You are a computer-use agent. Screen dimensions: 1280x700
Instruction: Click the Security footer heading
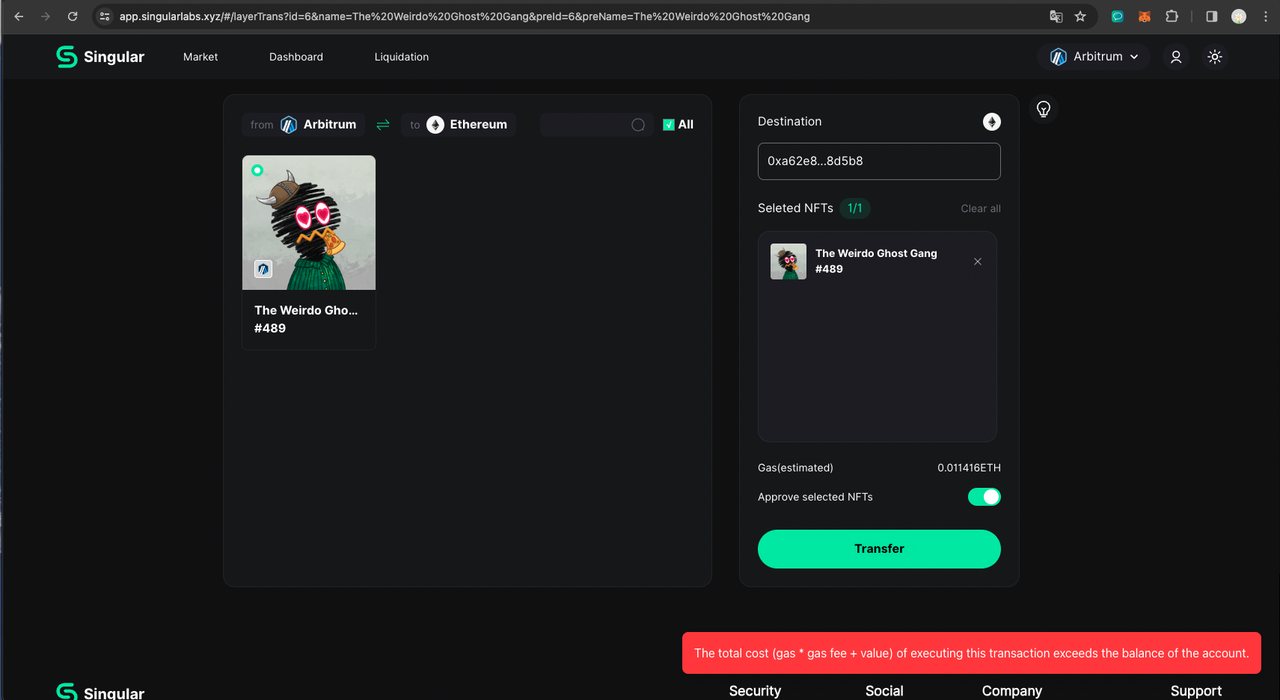pyautogui.click(x=755, y=691)
